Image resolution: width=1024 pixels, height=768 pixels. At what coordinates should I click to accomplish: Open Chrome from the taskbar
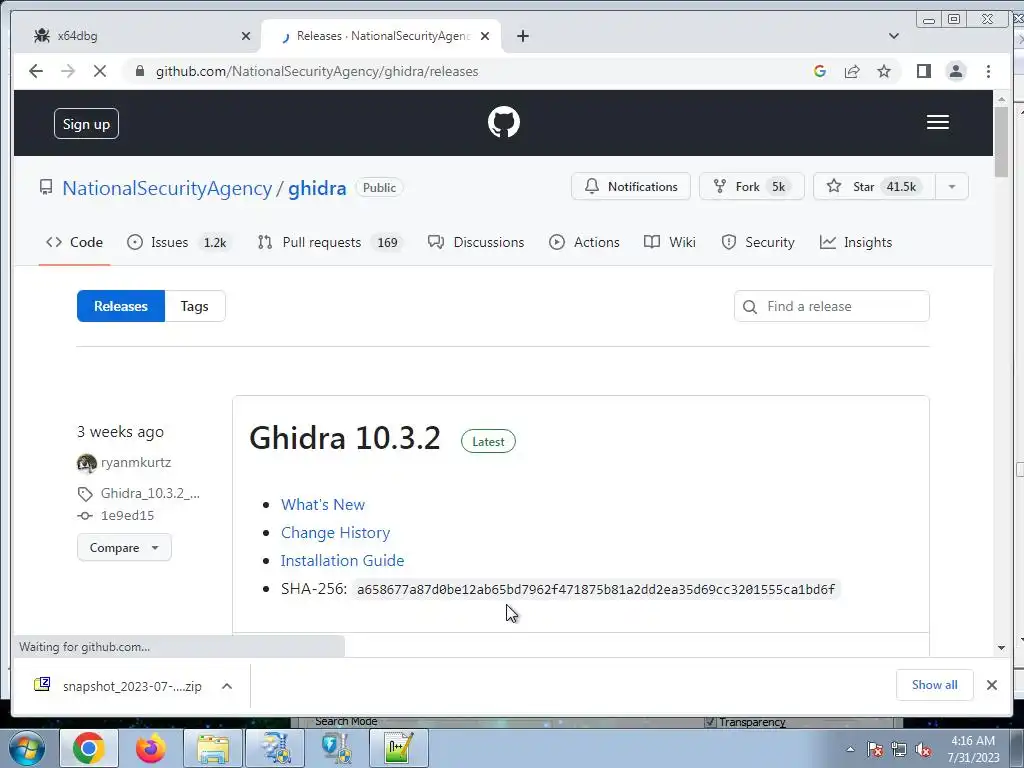pyautogui.click(x=89, y=748)
